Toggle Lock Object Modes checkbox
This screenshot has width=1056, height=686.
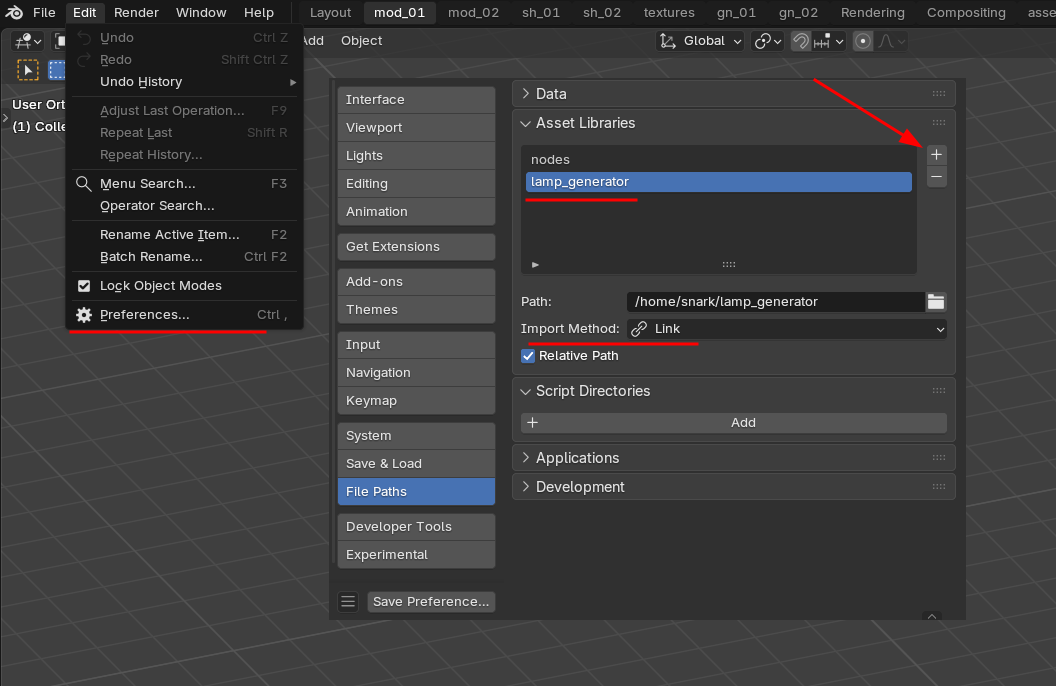84,285
